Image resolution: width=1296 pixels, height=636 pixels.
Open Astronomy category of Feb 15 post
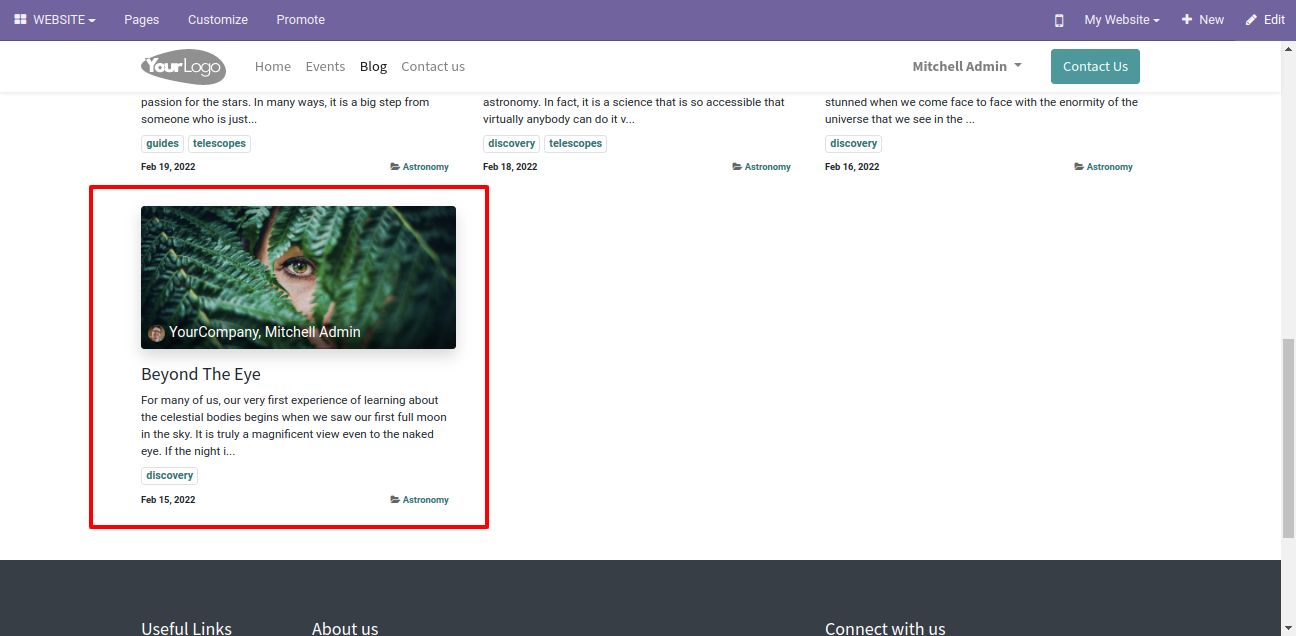(420, 500)
